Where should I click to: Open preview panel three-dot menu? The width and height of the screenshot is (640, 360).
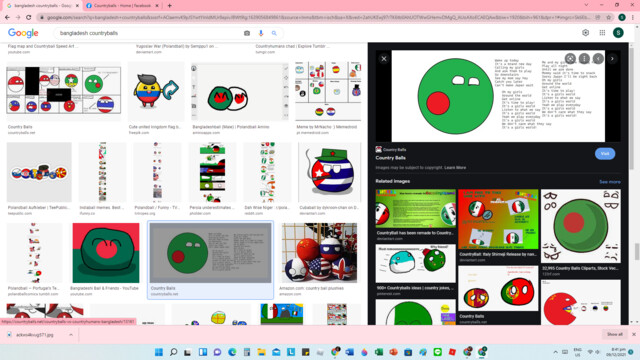(584, 59)
